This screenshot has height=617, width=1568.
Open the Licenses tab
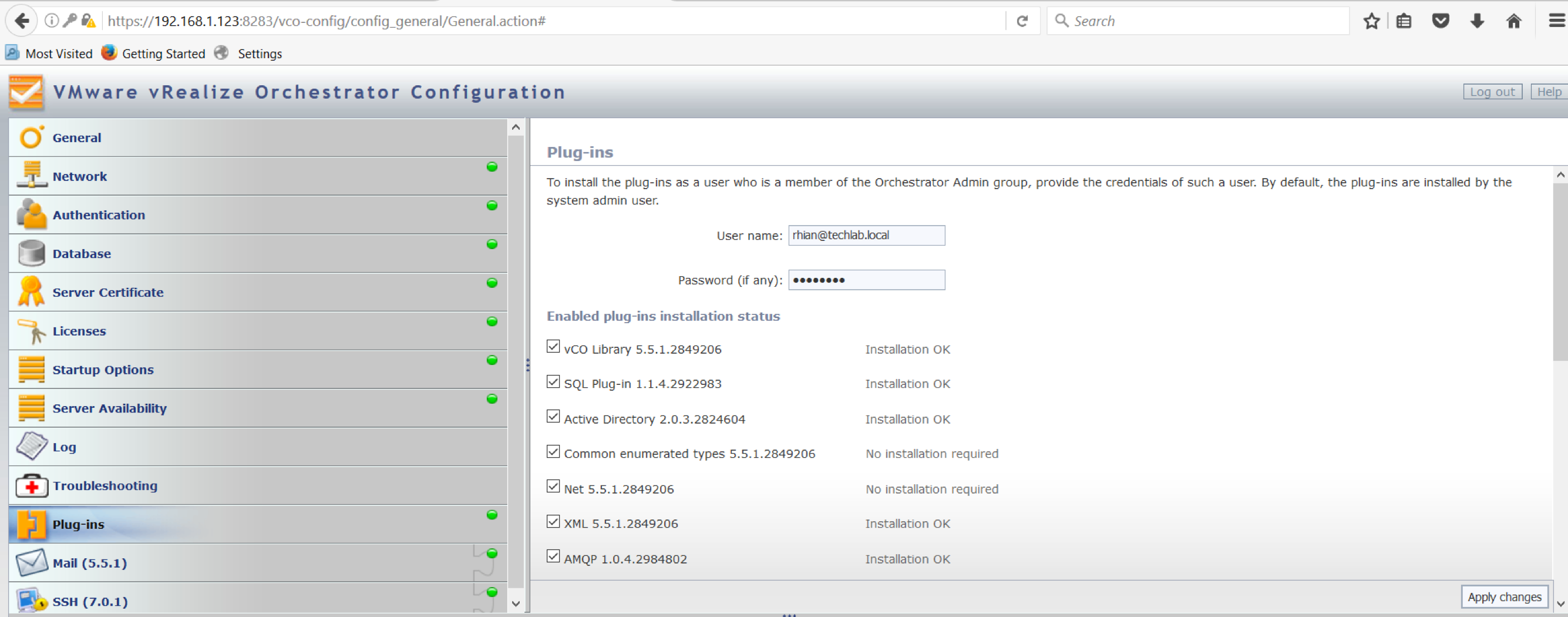[x=258, y=331]
